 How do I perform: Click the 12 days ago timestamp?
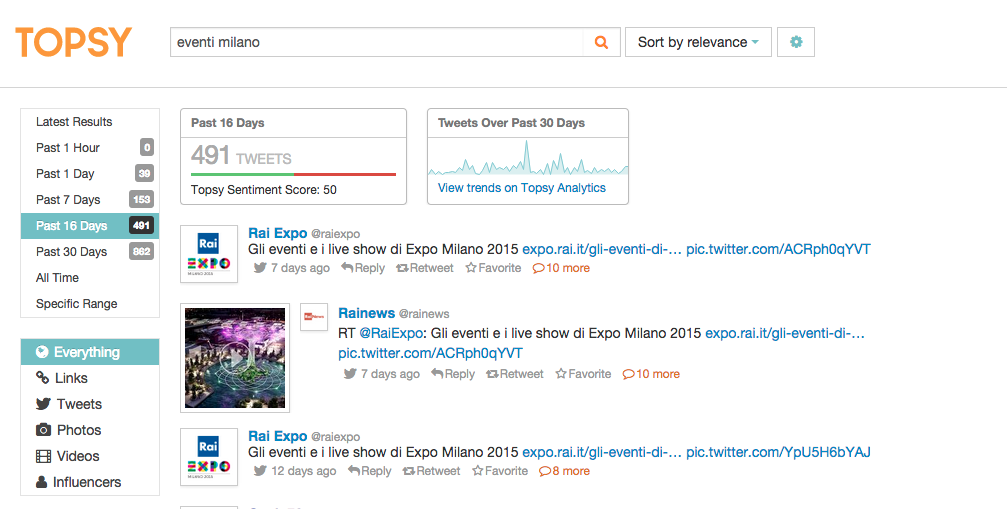[303, 471]
